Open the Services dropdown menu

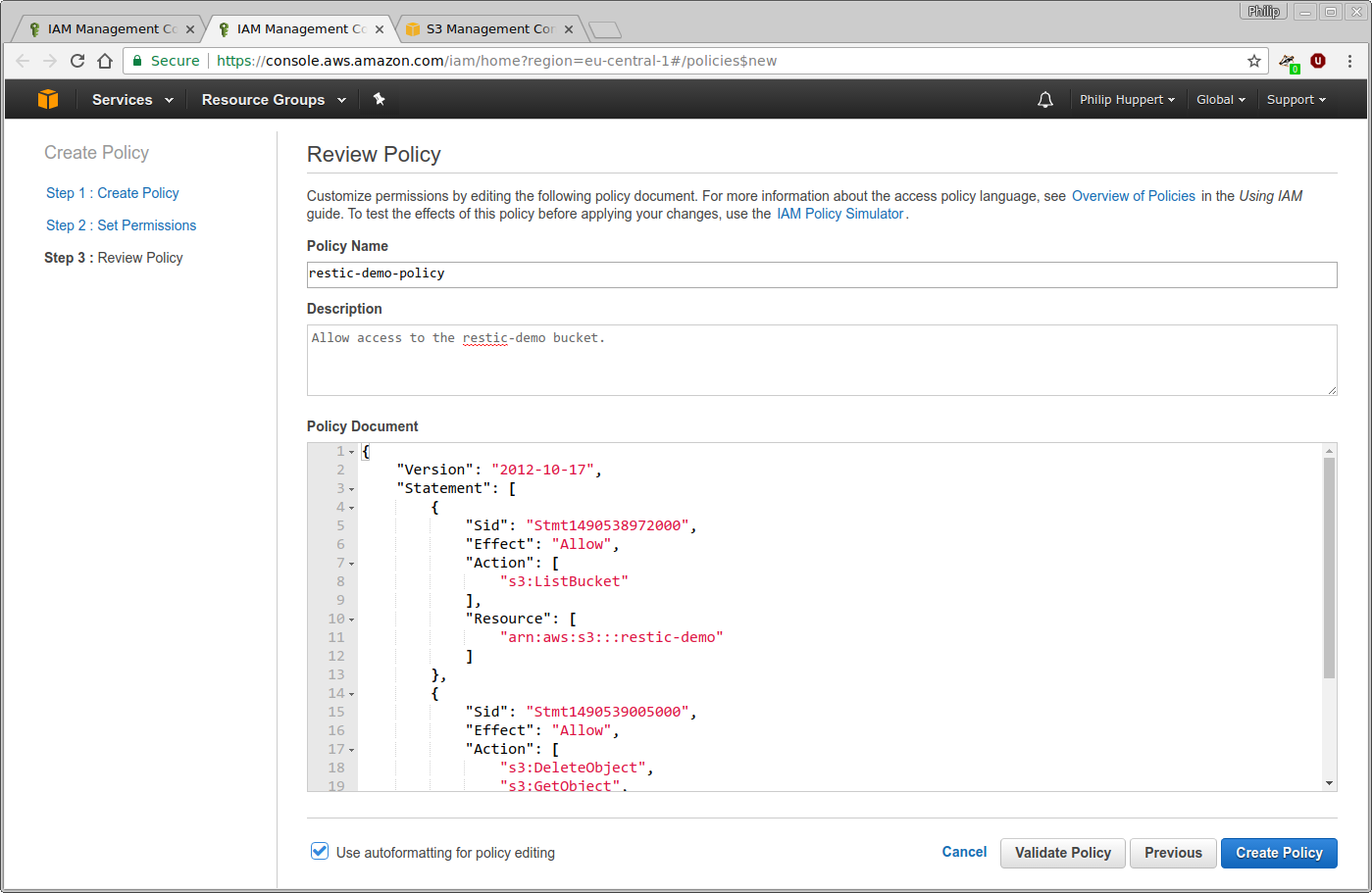pos(132,100)
